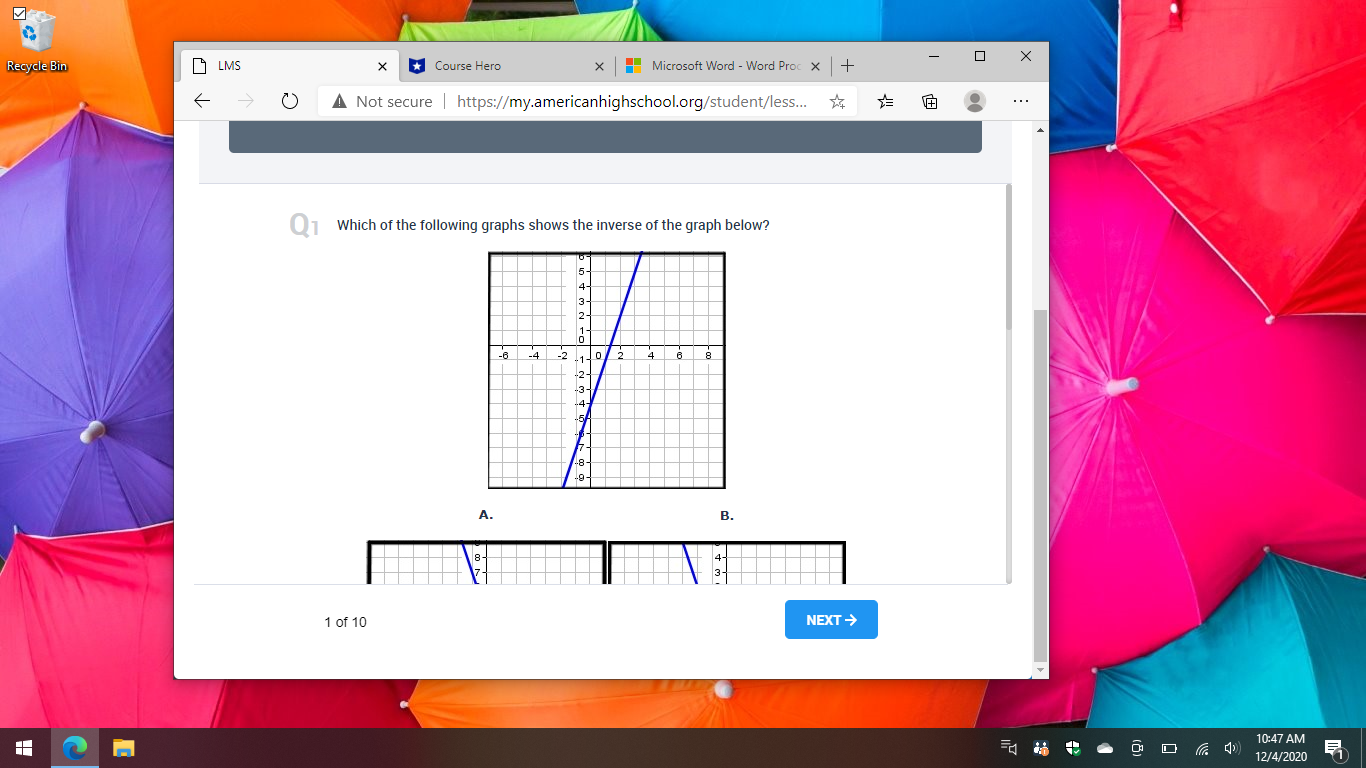Screen dimensions: 1366x768
Task: Click the inner question panel scrollbar
Action: pos(1008,257)
